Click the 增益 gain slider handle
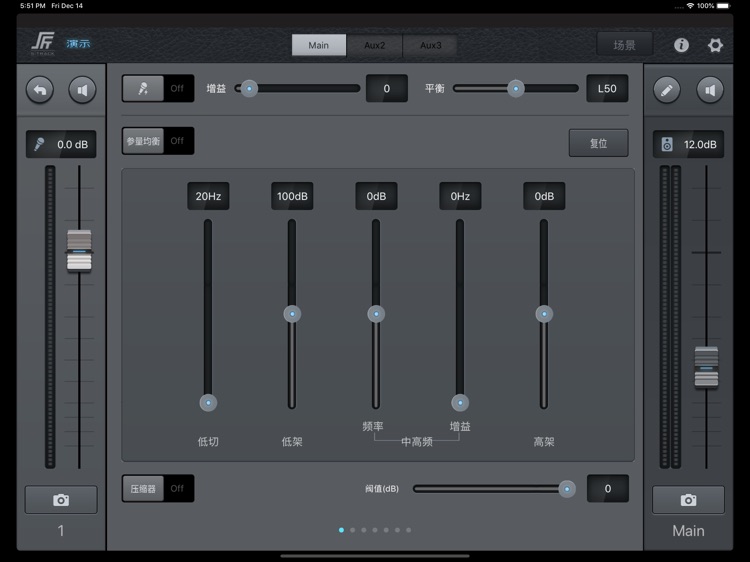This screenshot has width=750, height=562. pos(249,88)
